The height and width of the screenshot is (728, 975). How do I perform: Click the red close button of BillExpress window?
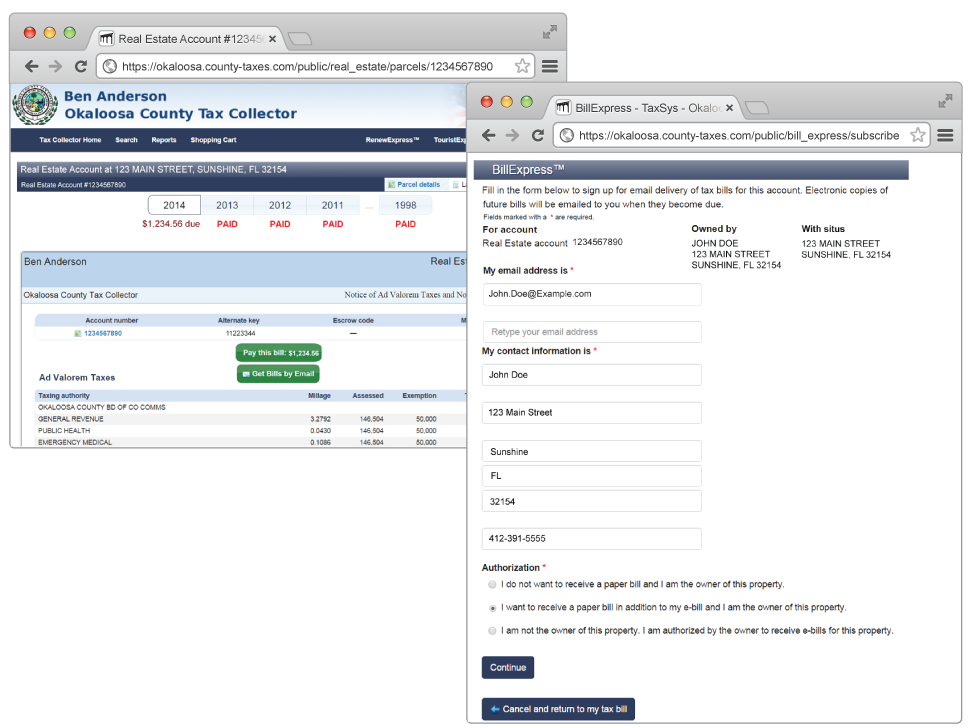point(487,101)
